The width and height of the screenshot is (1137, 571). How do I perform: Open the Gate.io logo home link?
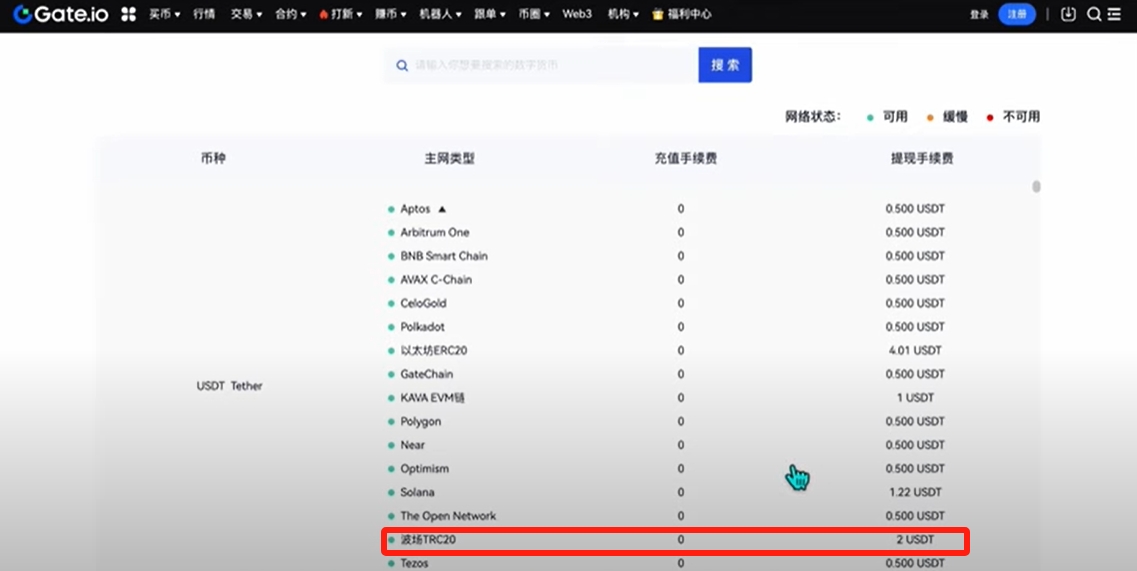click(x=61, y=14)
